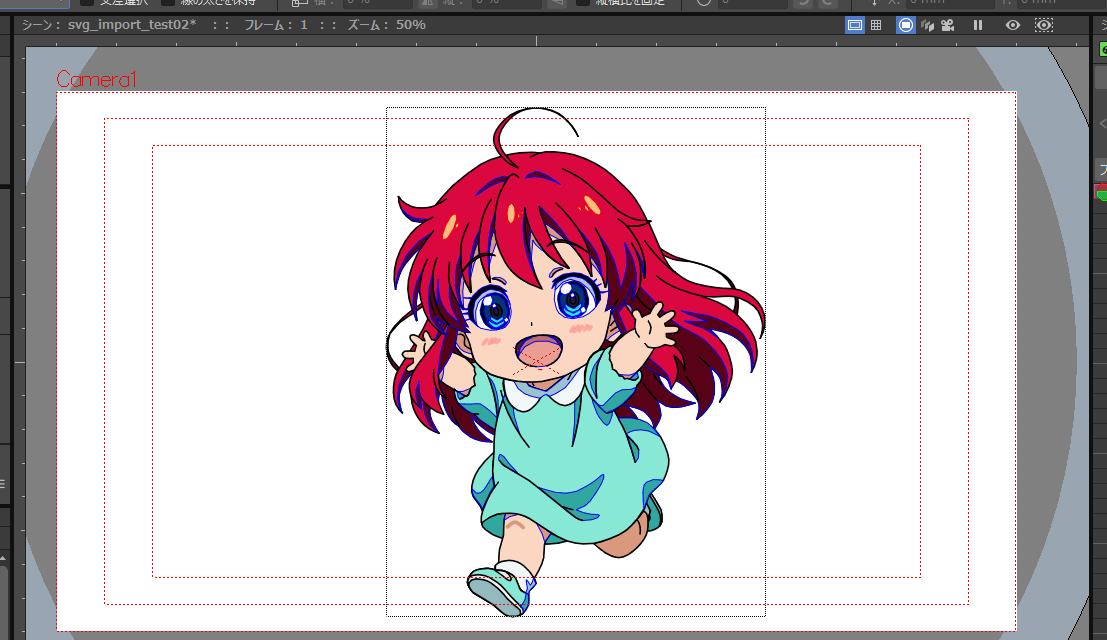1107x640 pixels.
Task: Click the Freeze pause icon
Action: tap(978, 25)
